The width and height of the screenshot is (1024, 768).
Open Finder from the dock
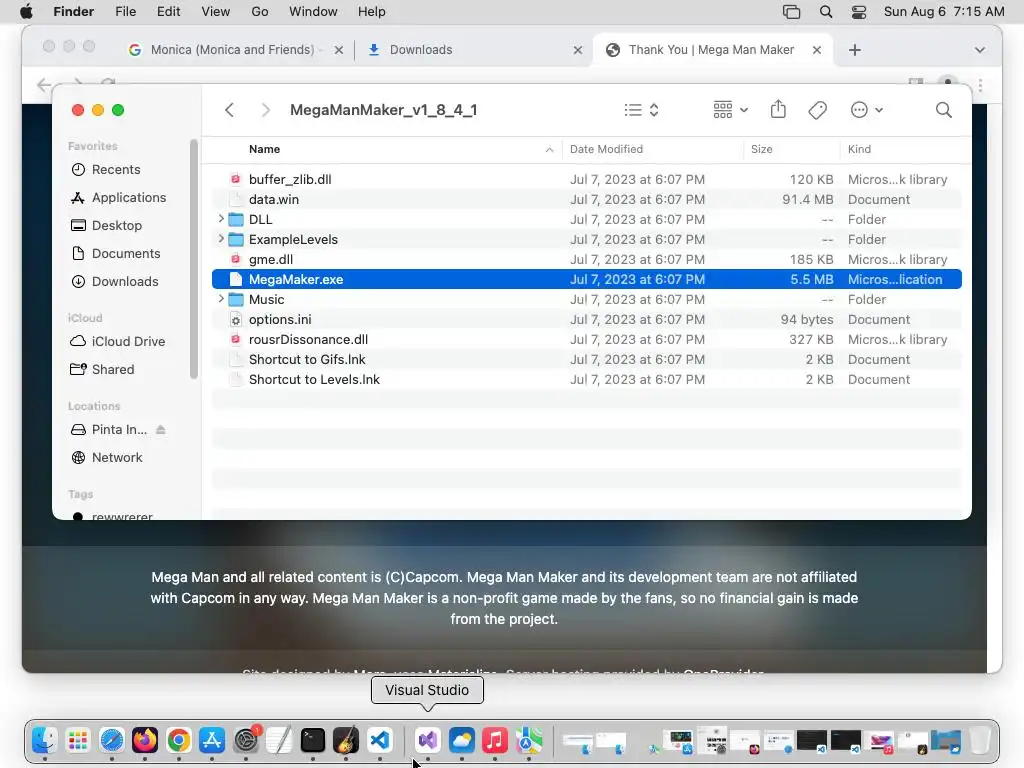44,740
